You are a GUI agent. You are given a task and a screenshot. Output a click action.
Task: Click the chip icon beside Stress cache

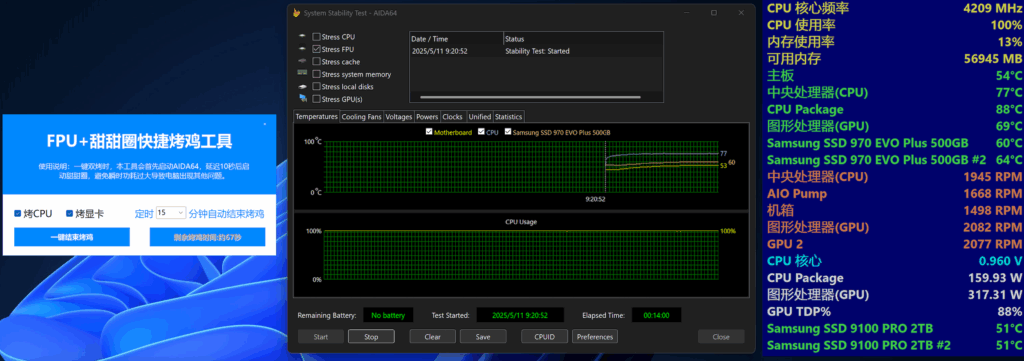tap(302, 62)
